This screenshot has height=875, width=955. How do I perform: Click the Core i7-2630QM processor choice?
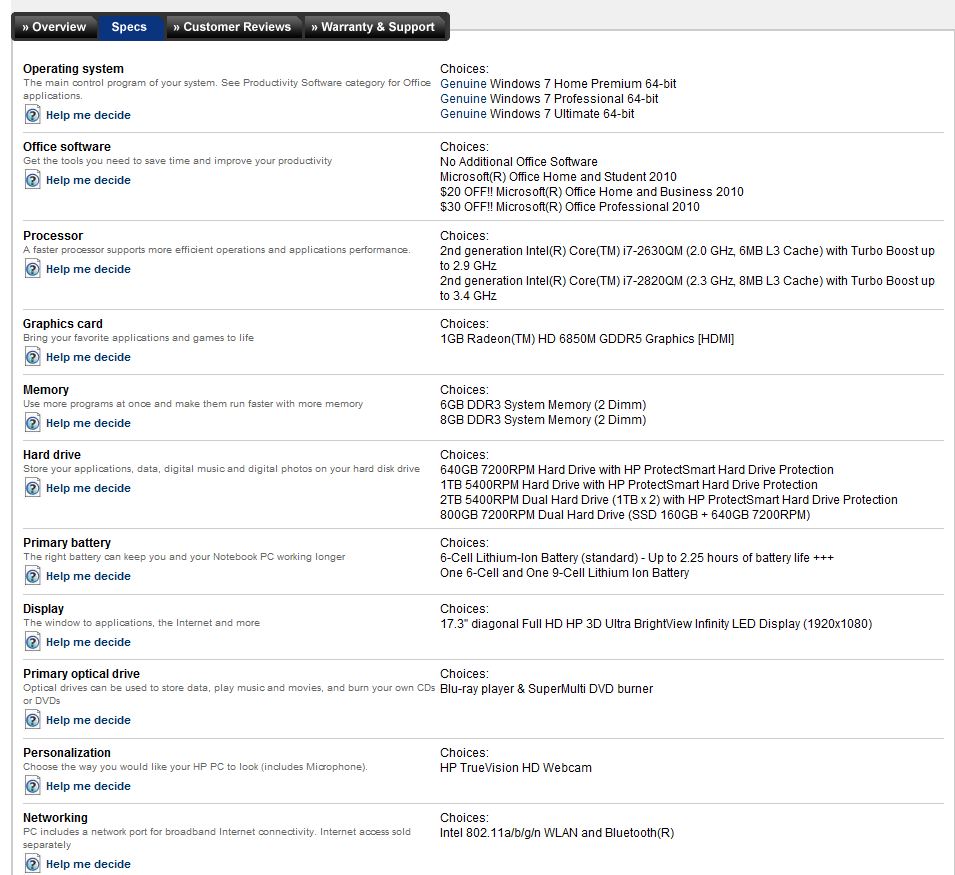click(x=687, y=258)
